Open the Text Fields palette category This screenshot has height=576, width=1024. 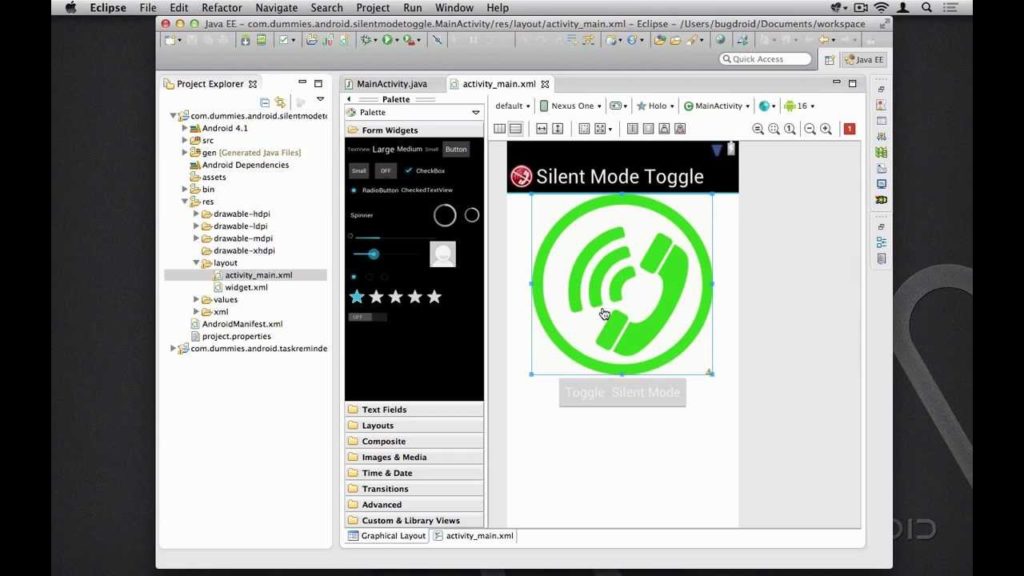click(x=414, y=409)
